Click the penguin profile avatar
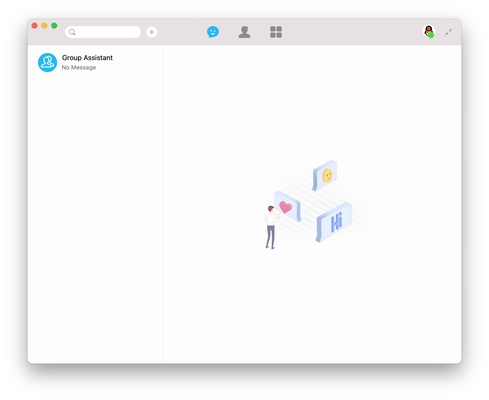 (429, 32)
